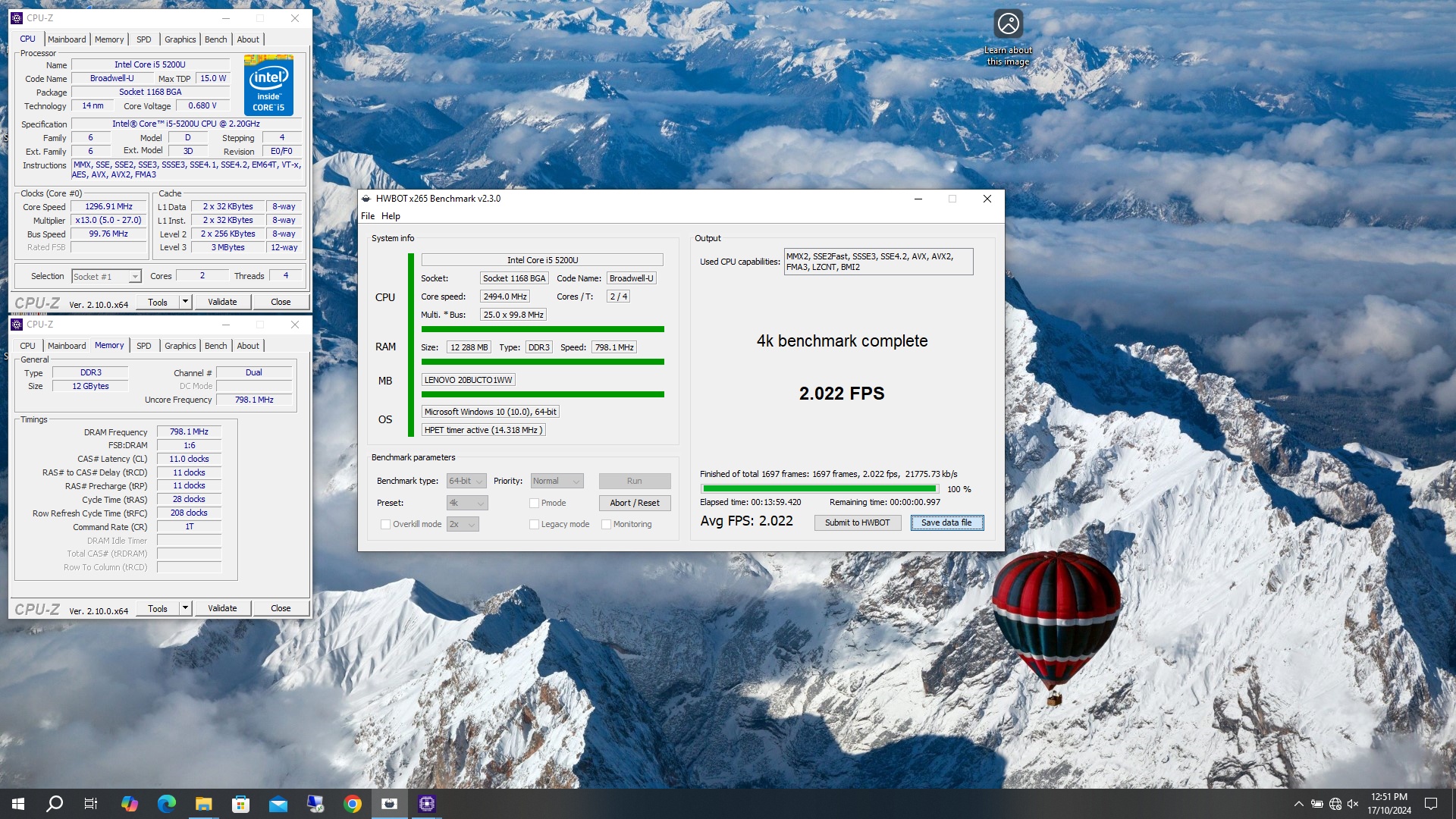
Task: Open Tools dropdown arrow in top CPU-Z
Action: [185, 302]
